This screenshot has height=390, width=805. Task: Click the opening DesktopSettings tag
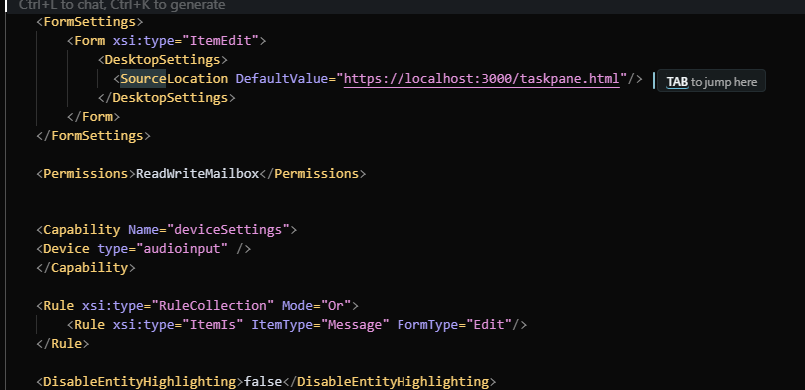[x=162, y=60]
